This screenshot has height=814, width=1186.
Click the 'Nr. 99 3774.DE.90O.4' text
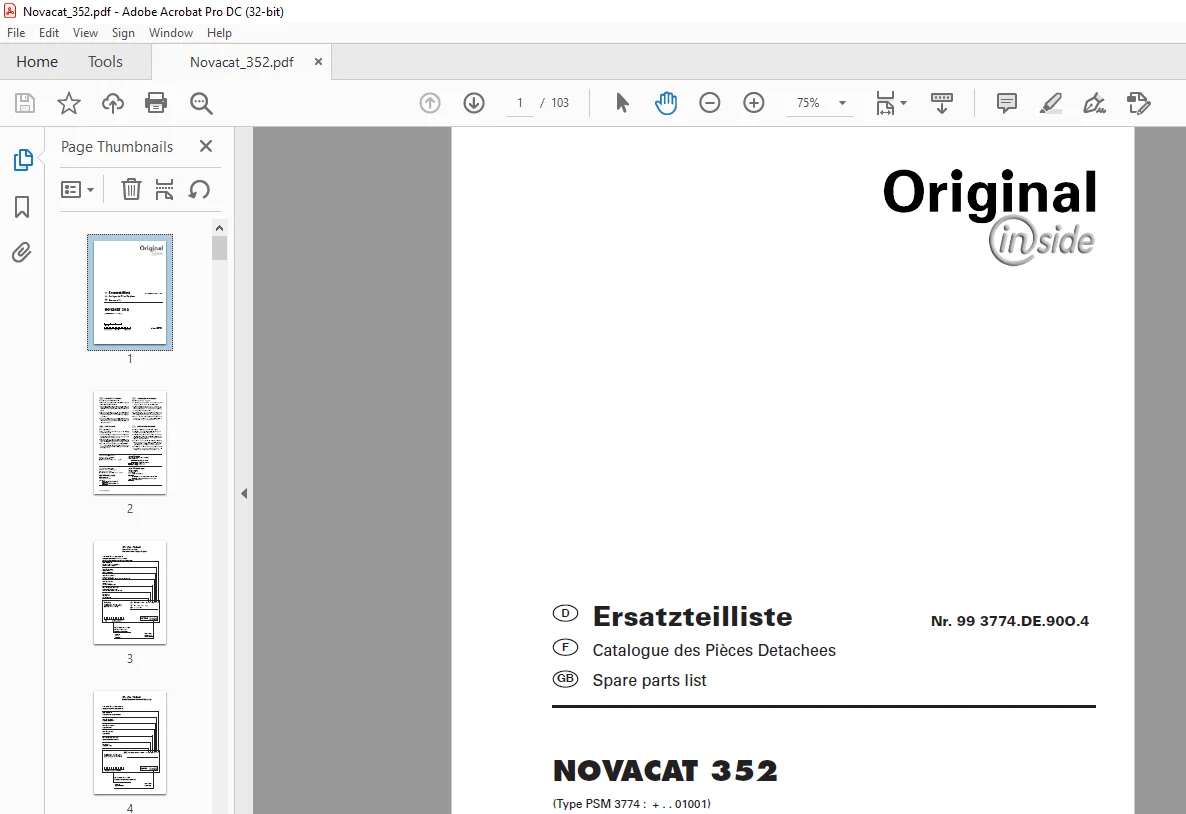click(x=1010, y=621)
